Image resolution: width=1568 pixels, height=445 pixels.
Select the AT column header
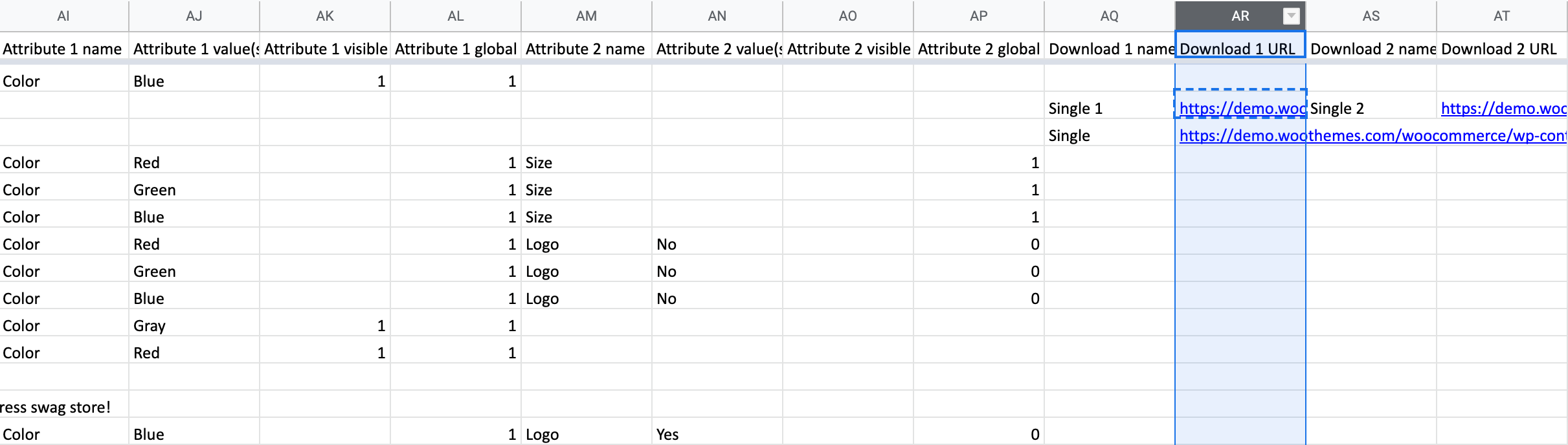(1501, 16)
